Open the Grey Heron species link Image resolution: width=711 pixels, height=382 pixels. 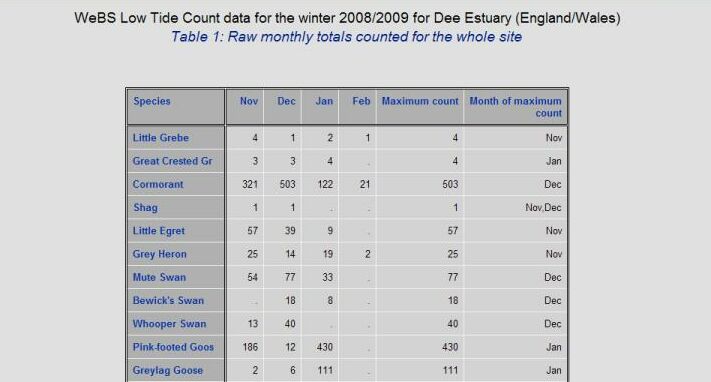[x=159, y=254]
